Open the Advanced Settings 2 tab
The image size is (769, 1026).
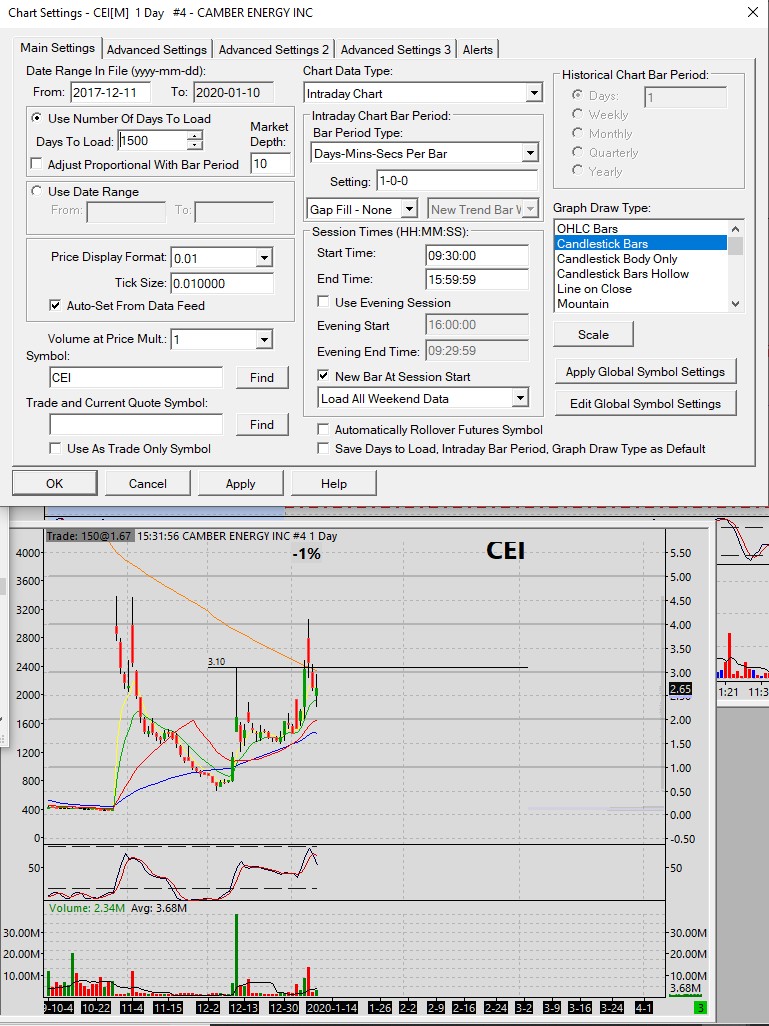pos(274,50)
